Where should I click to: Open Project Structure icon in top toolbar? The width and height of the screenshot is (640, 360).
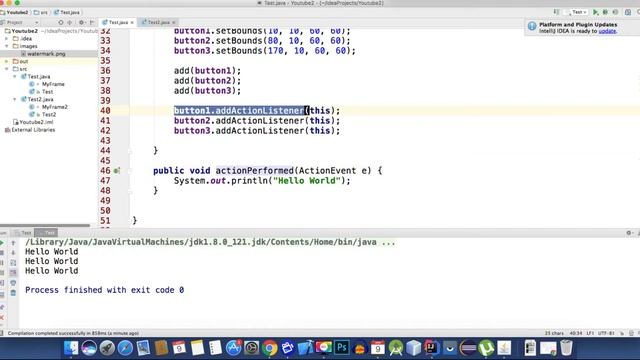click(628, 12)
